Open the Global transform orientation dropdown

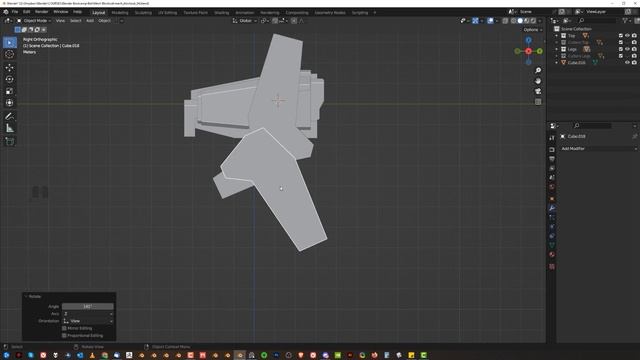tap(245, 20)
